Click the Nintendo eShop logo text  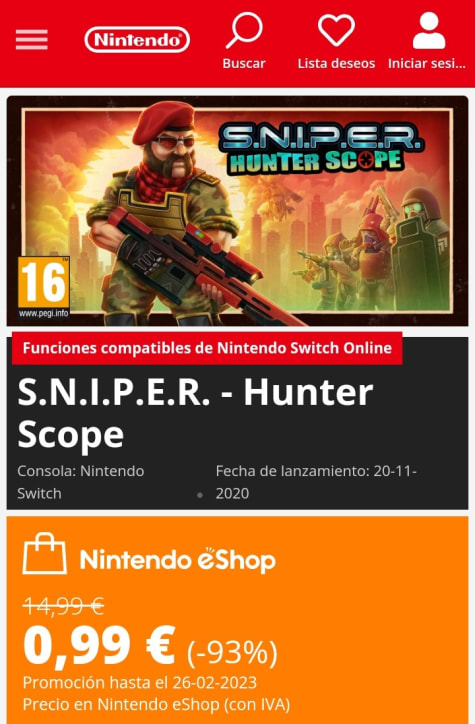click(x=178, y=560)
